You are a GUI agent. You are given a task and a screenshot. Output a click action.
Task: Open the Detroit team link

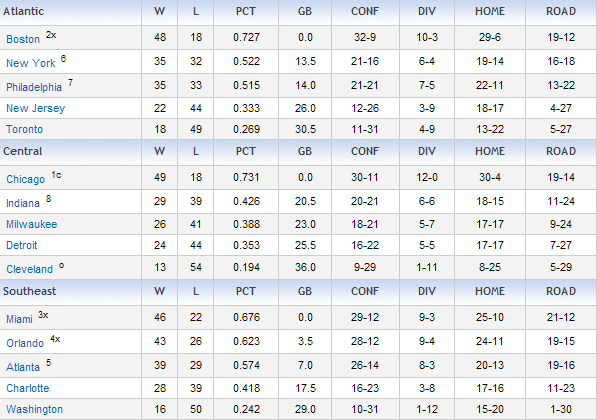(22, 245)
